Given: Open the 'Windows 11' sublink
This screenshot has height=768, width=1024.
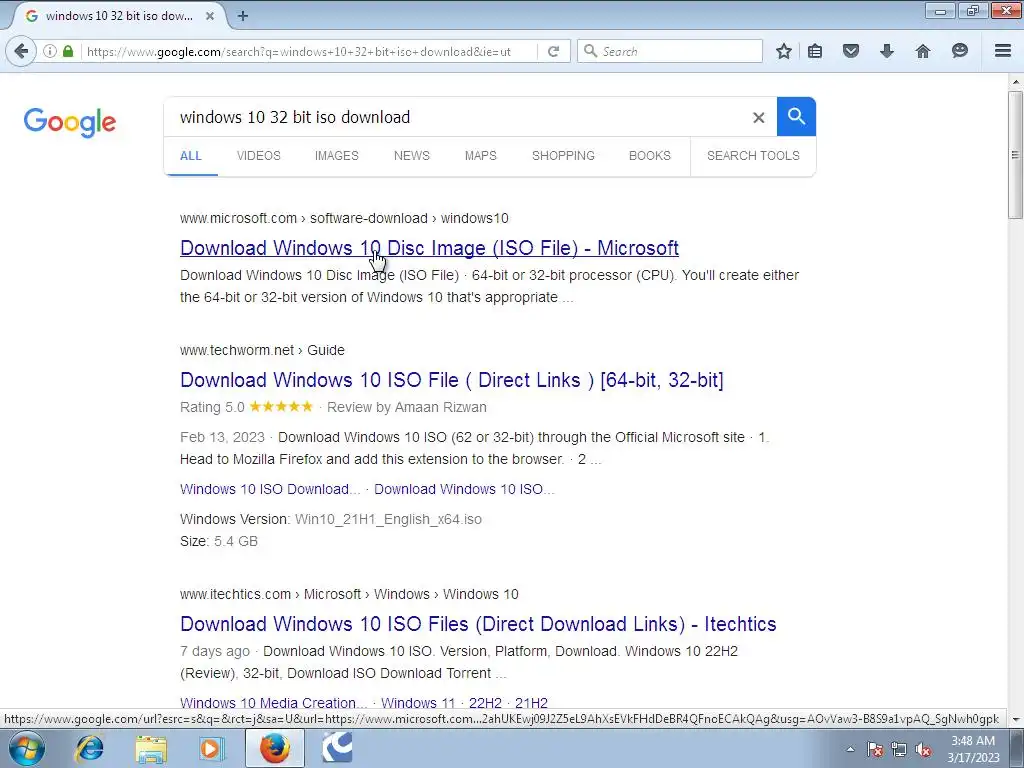Looking at the screenshot, I should coord(418,703).
